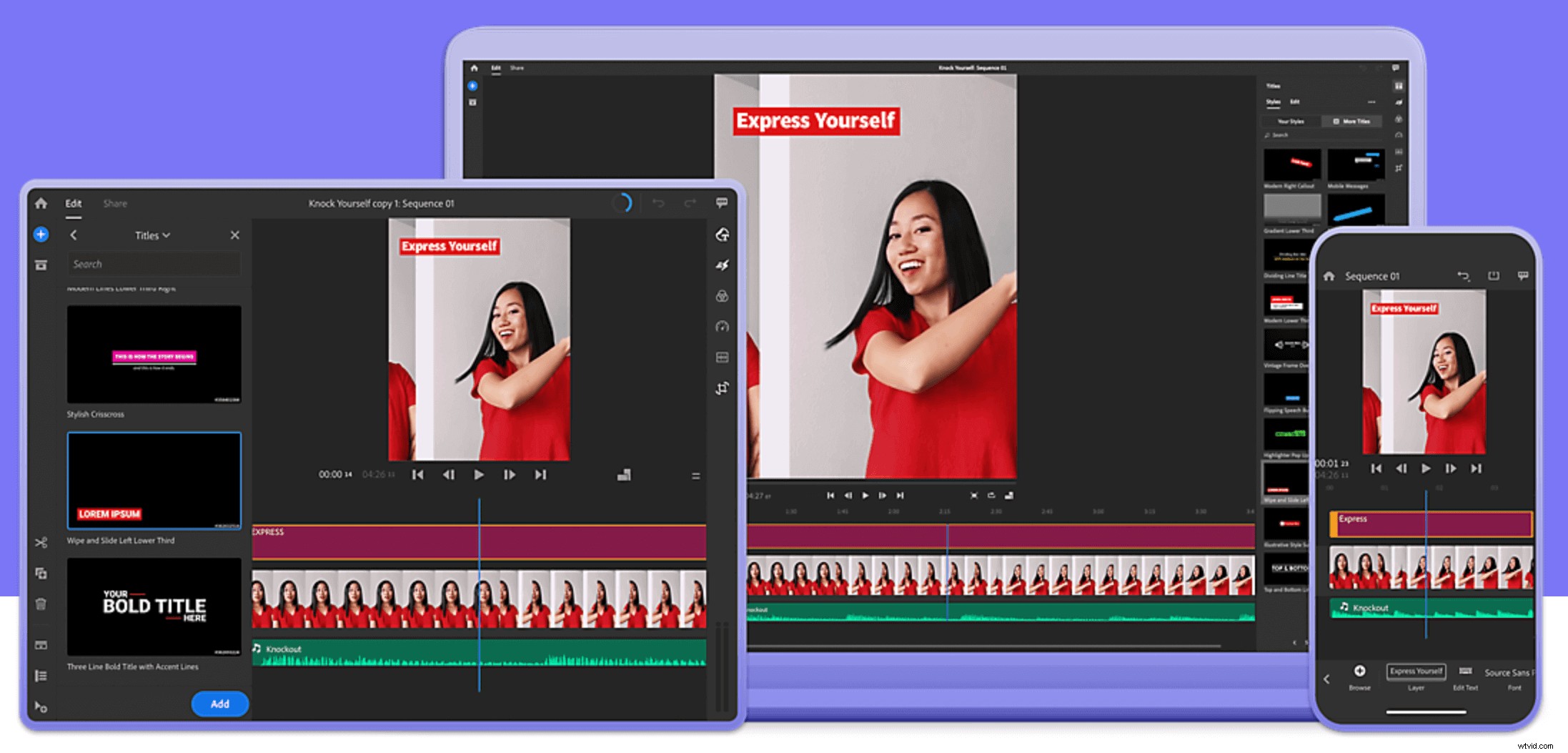Open the Color adjustment panel

pos(722,296)
